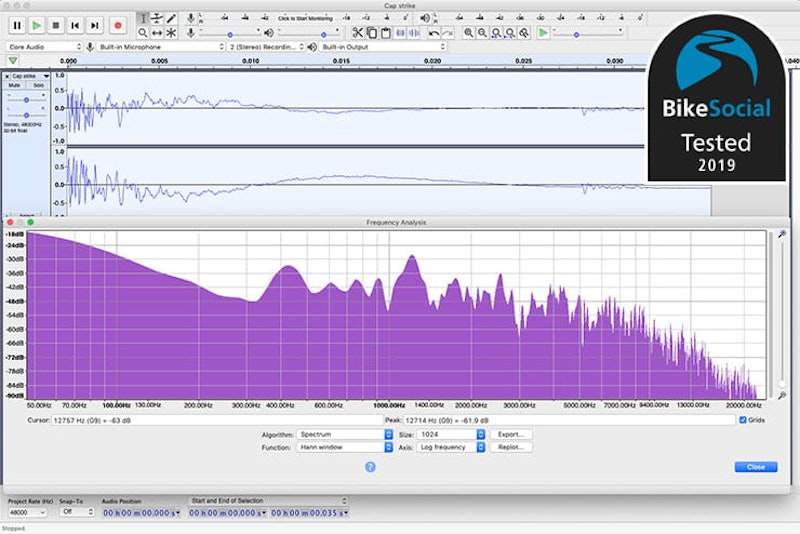Image resolution: width=800 pixels, height=534 pixels.
Task: Toggle Mute on Cap strike track
Action: [14, 85]
